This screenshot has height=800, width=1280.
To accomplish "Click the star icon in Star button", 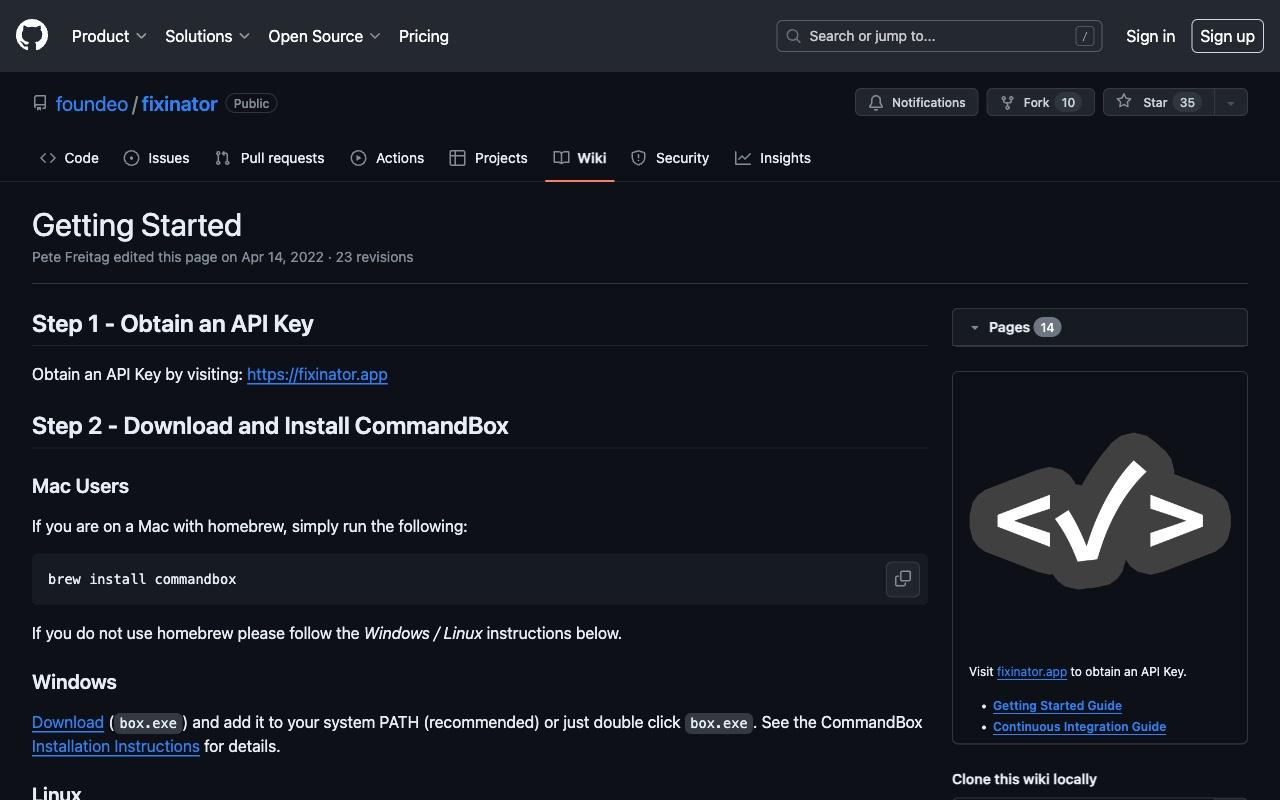I will coord(1124,101).
